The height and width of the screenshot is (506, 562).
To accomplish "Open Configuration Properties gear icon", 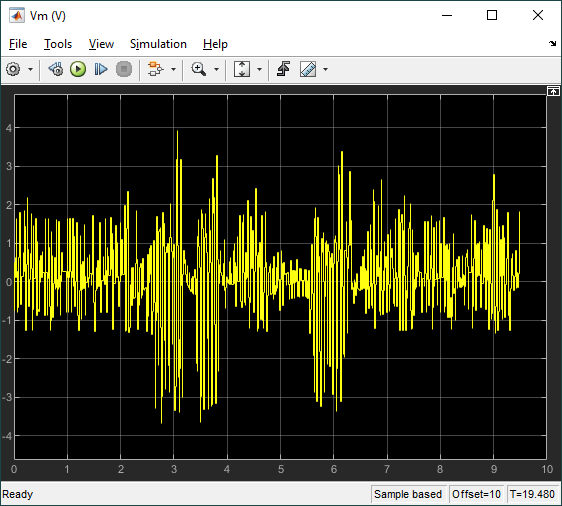I will (x=13, y=69).
